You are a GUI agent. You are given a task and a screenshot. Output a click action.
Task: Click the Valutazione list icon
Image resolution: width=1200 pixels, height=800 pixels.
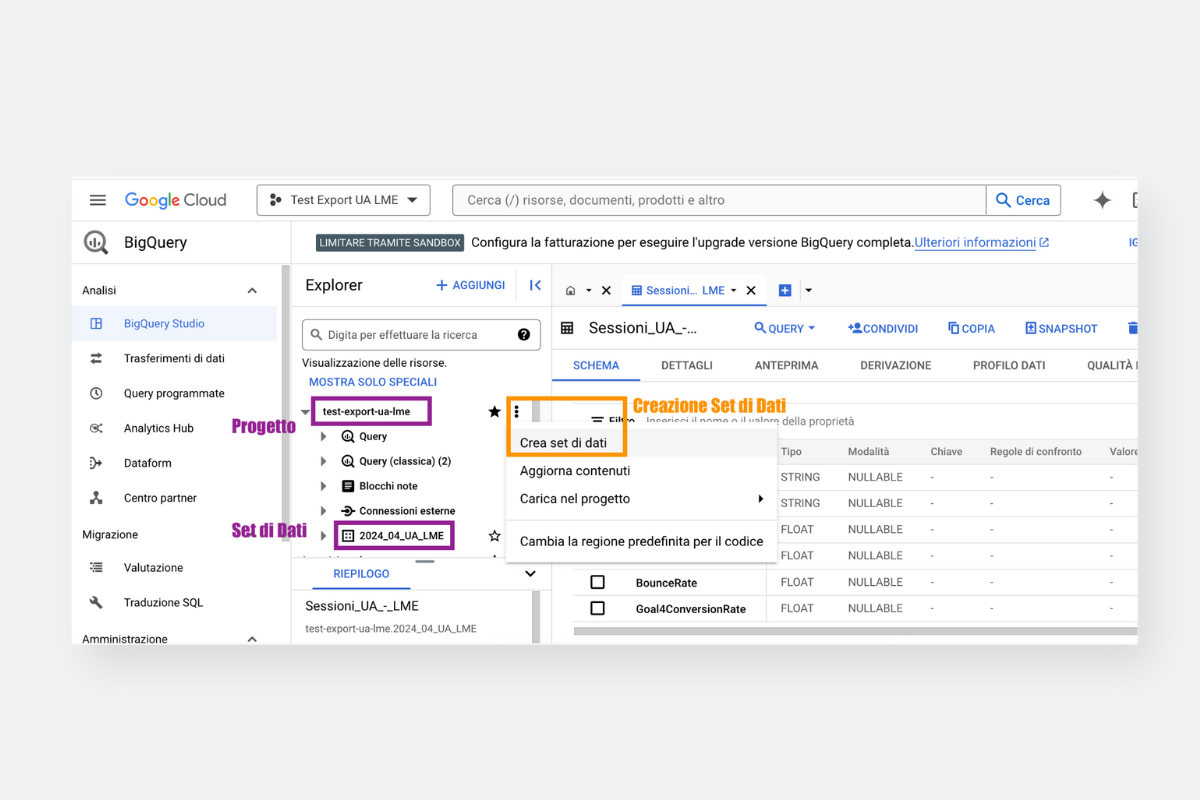(x=96, y=567)
